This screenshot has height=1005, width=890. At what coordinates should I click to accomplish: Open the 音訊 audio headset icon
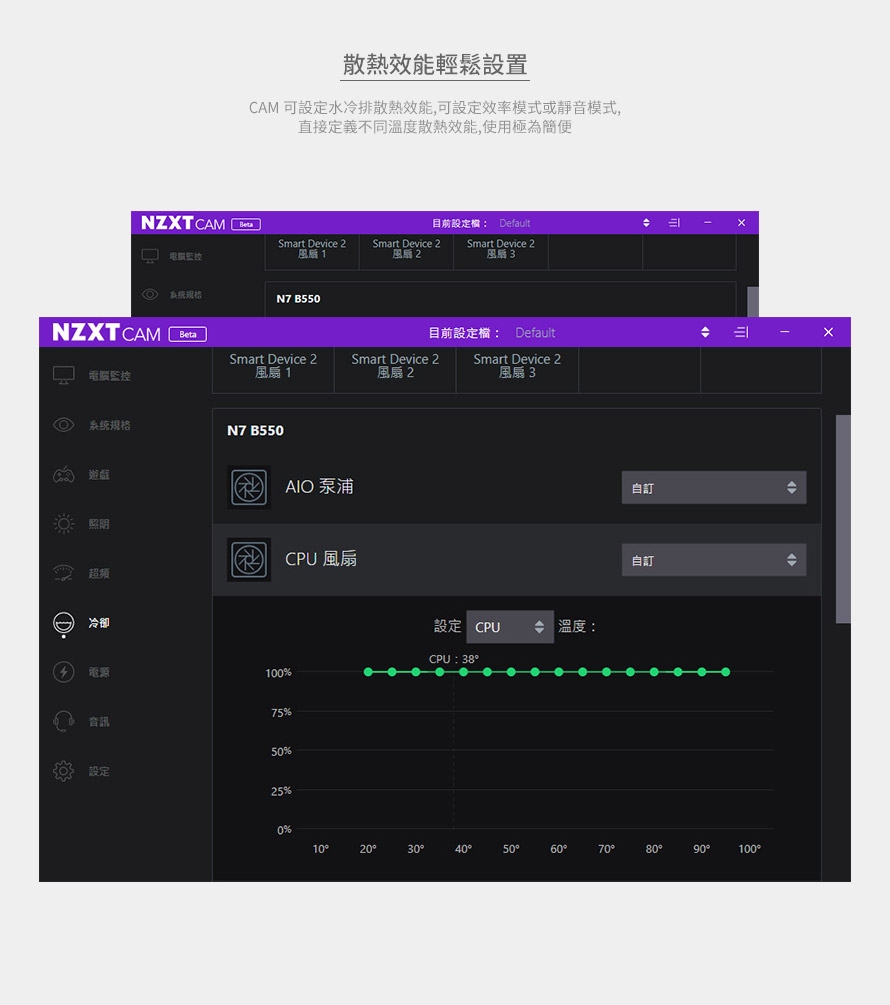(64, 721)
